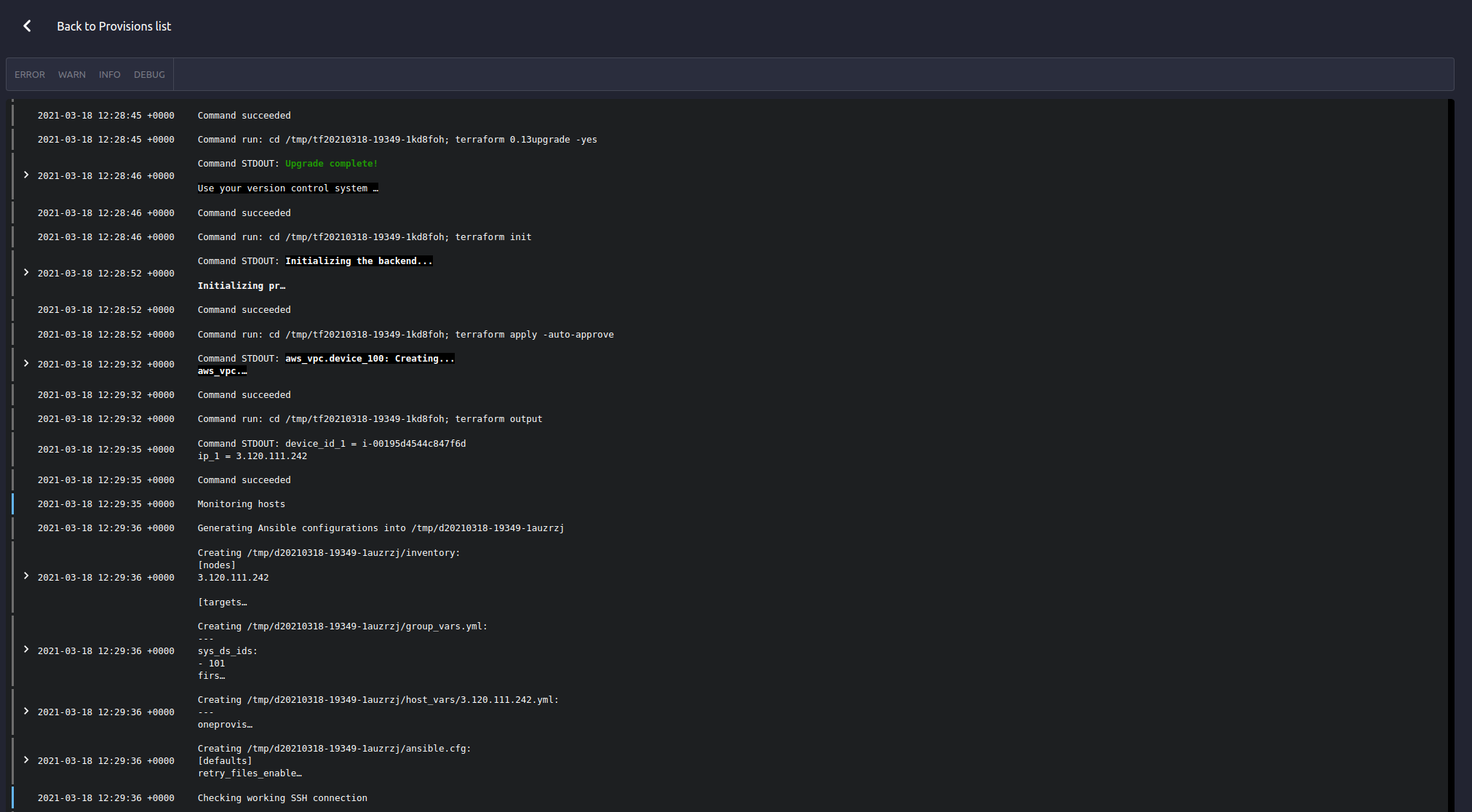This screenshot has width=1472, height=812.
Task: Click the Initializing pr… truncated line
Action: point(242,286)
